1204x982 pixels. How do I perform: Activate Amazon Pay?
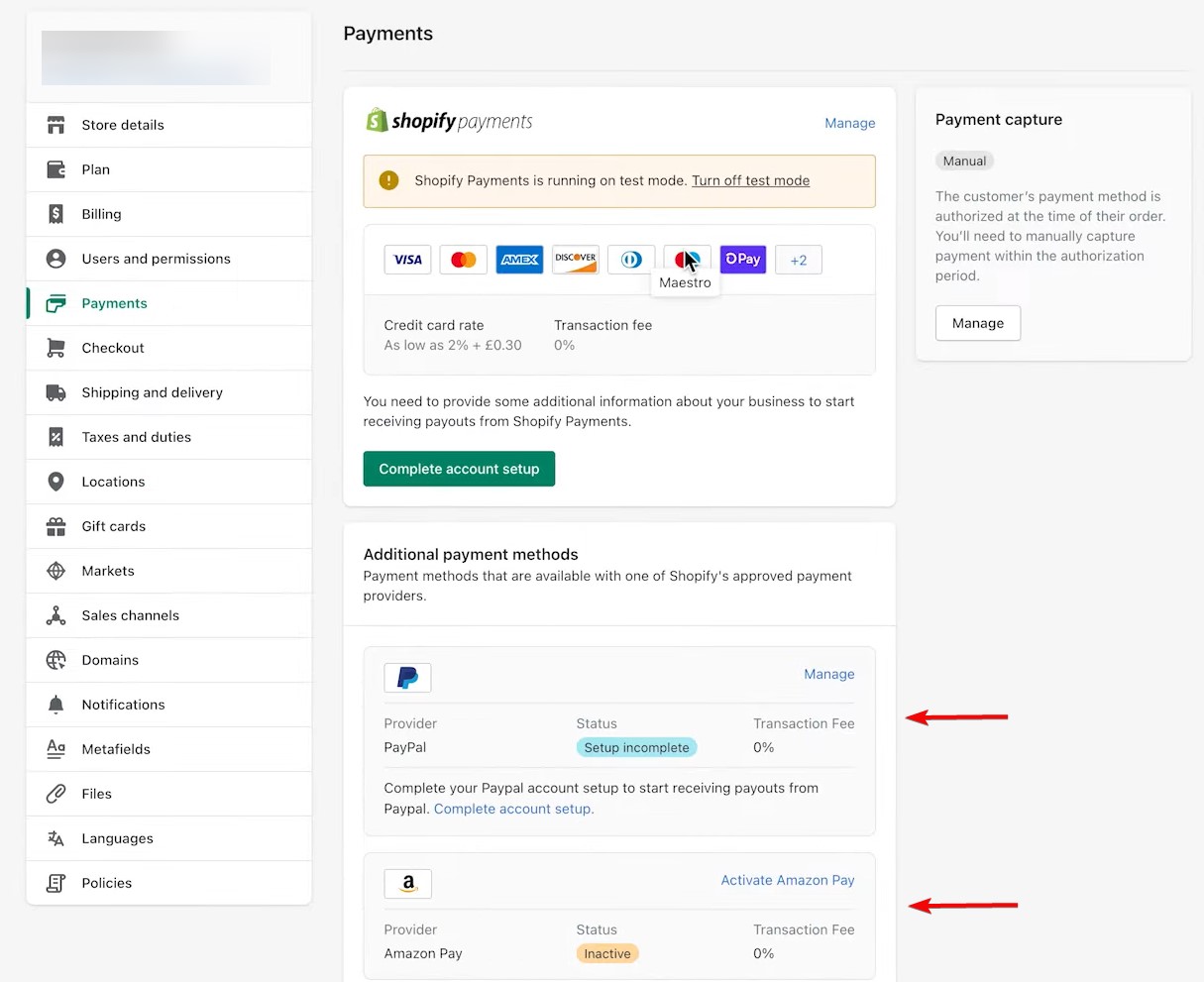[x=788, y=880]
